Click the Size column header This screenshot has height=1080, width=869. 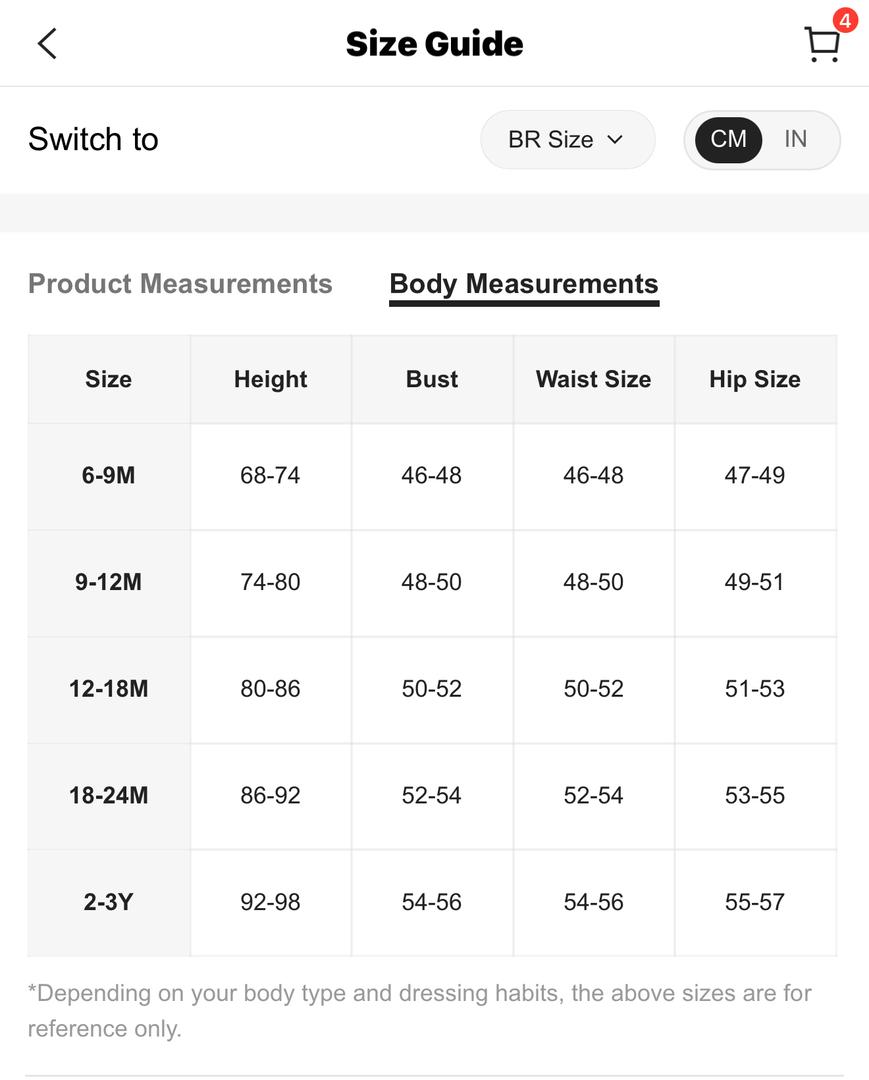[x=109, y=380]
